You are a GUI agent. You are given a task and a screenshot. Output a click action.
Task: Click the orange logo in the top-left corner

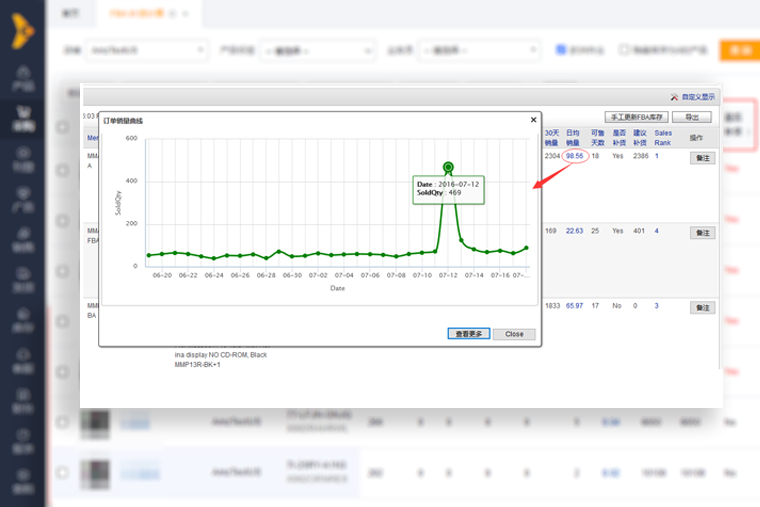click(22, 29)
